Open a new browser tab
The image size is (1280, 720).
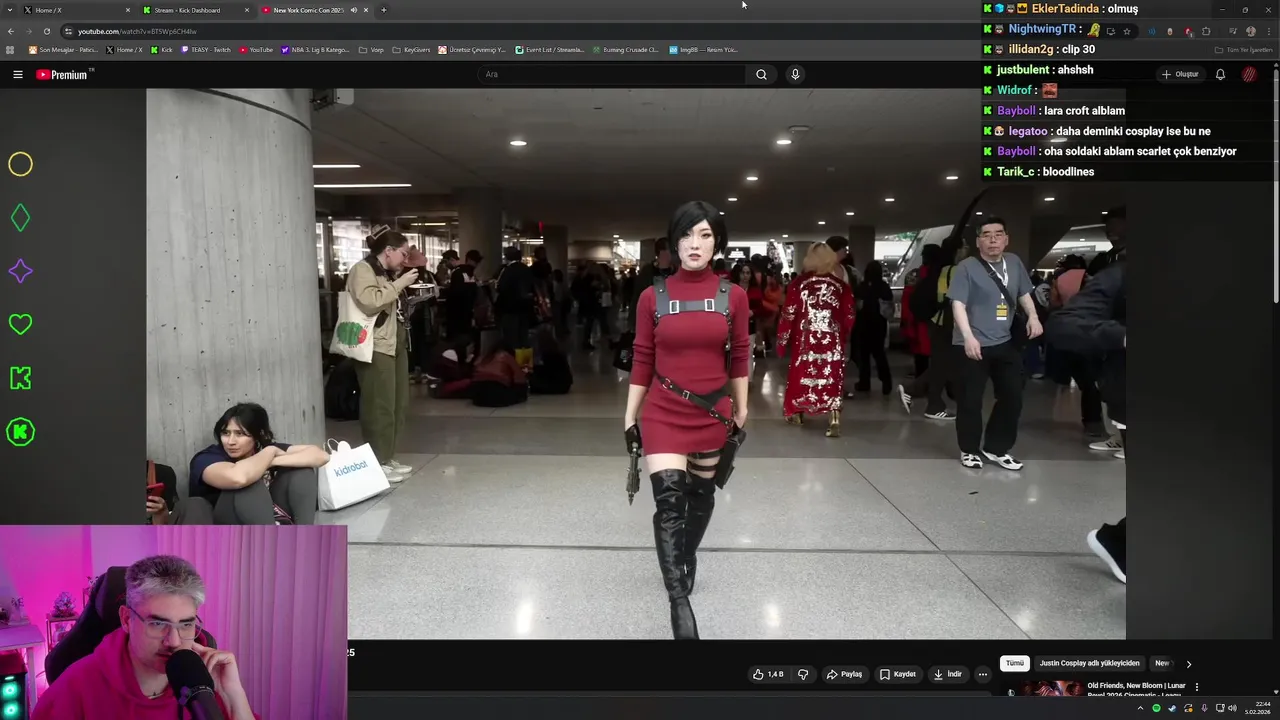click(x=384, y=10)
